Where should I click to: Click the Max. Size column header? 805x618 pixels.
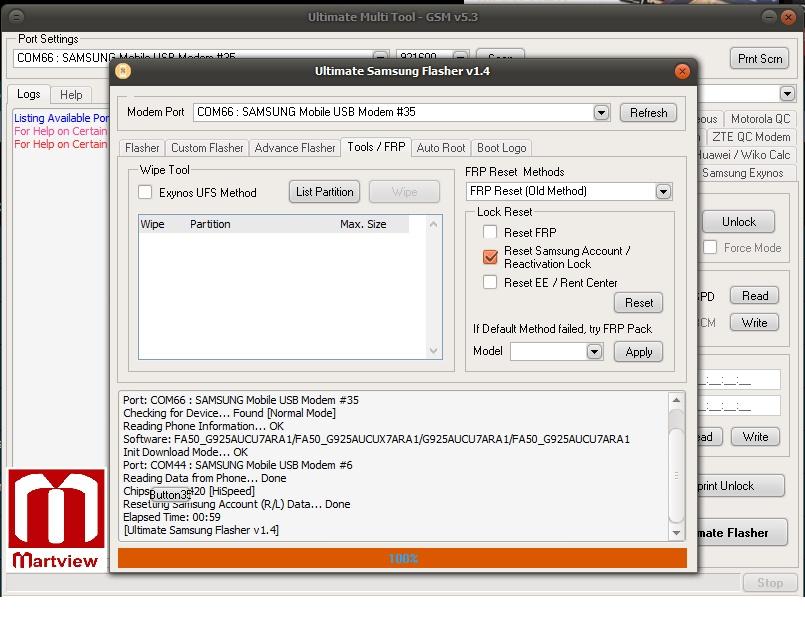[x=363, y=224]
